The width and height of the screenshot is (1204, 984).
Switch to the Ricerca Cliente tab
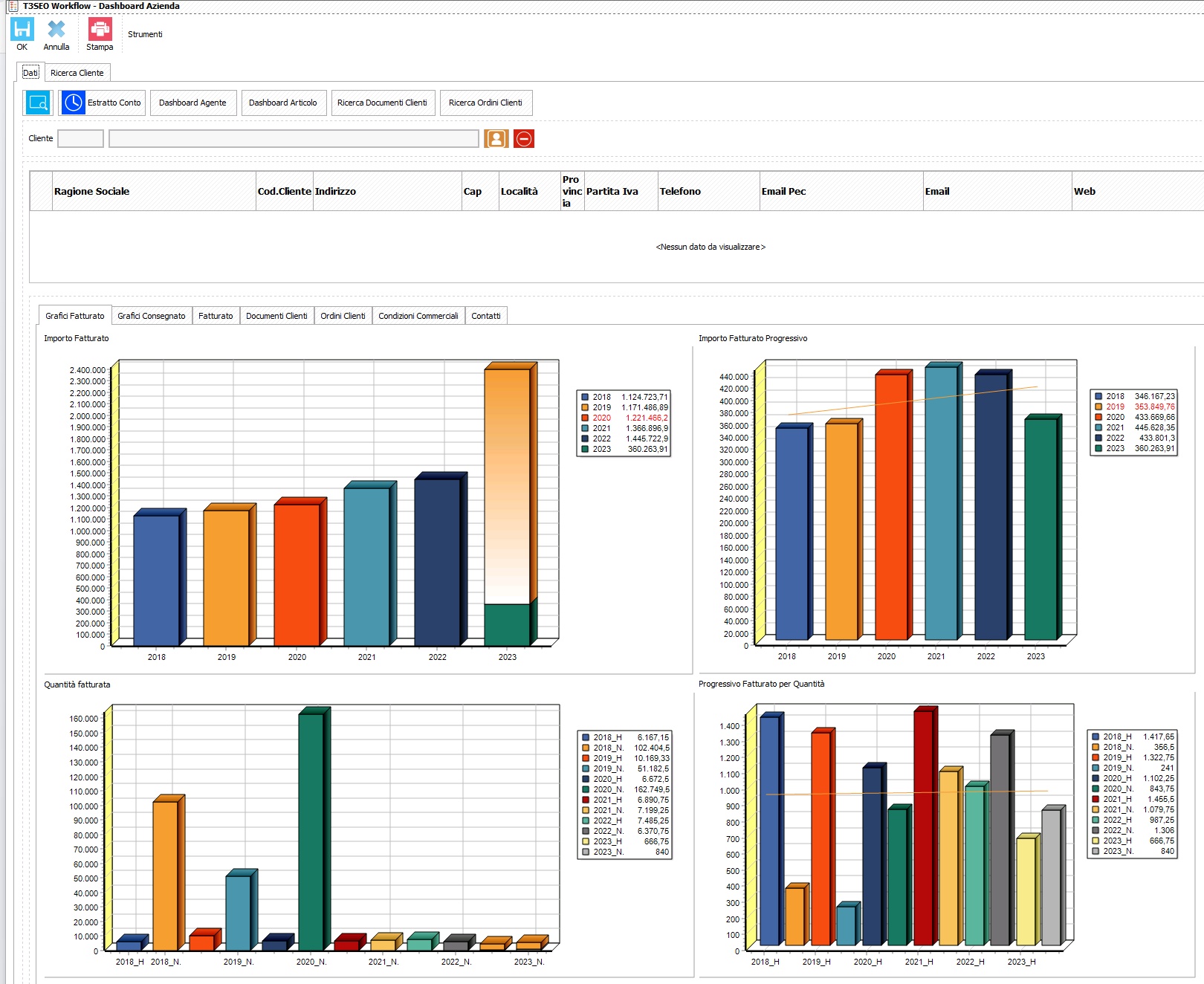(77, 73)
